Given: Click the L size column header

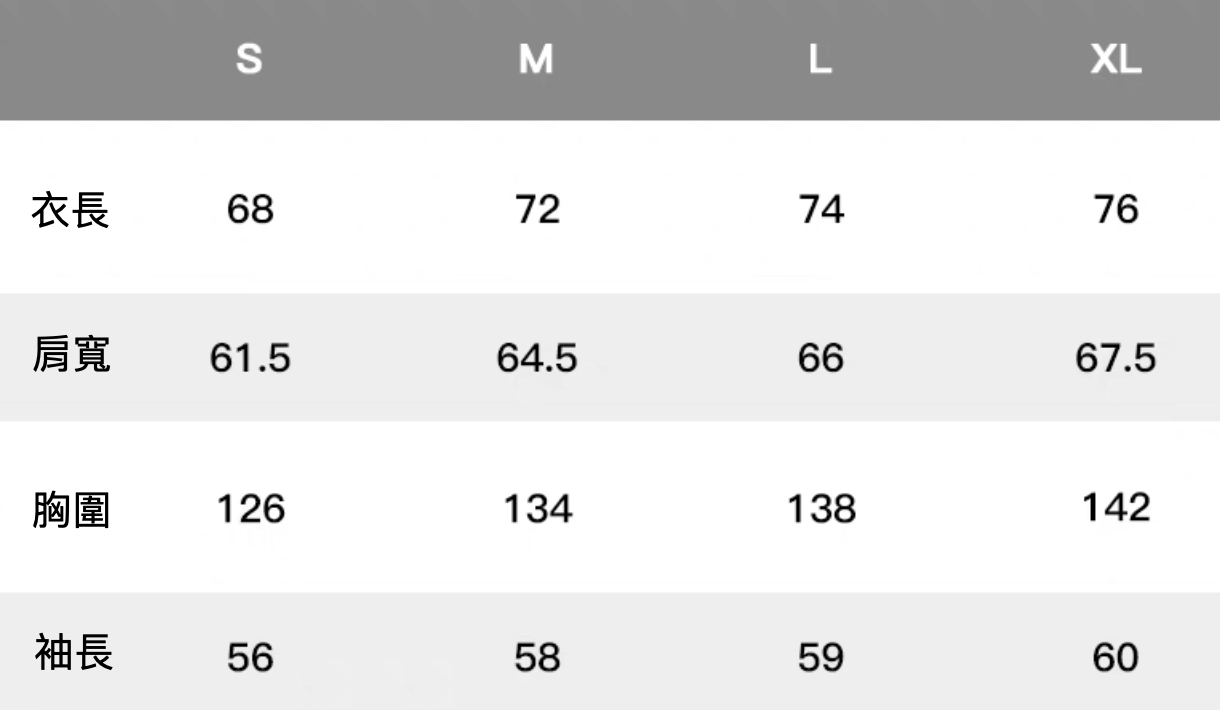Looking at the screenshot, I should point(820,60).
